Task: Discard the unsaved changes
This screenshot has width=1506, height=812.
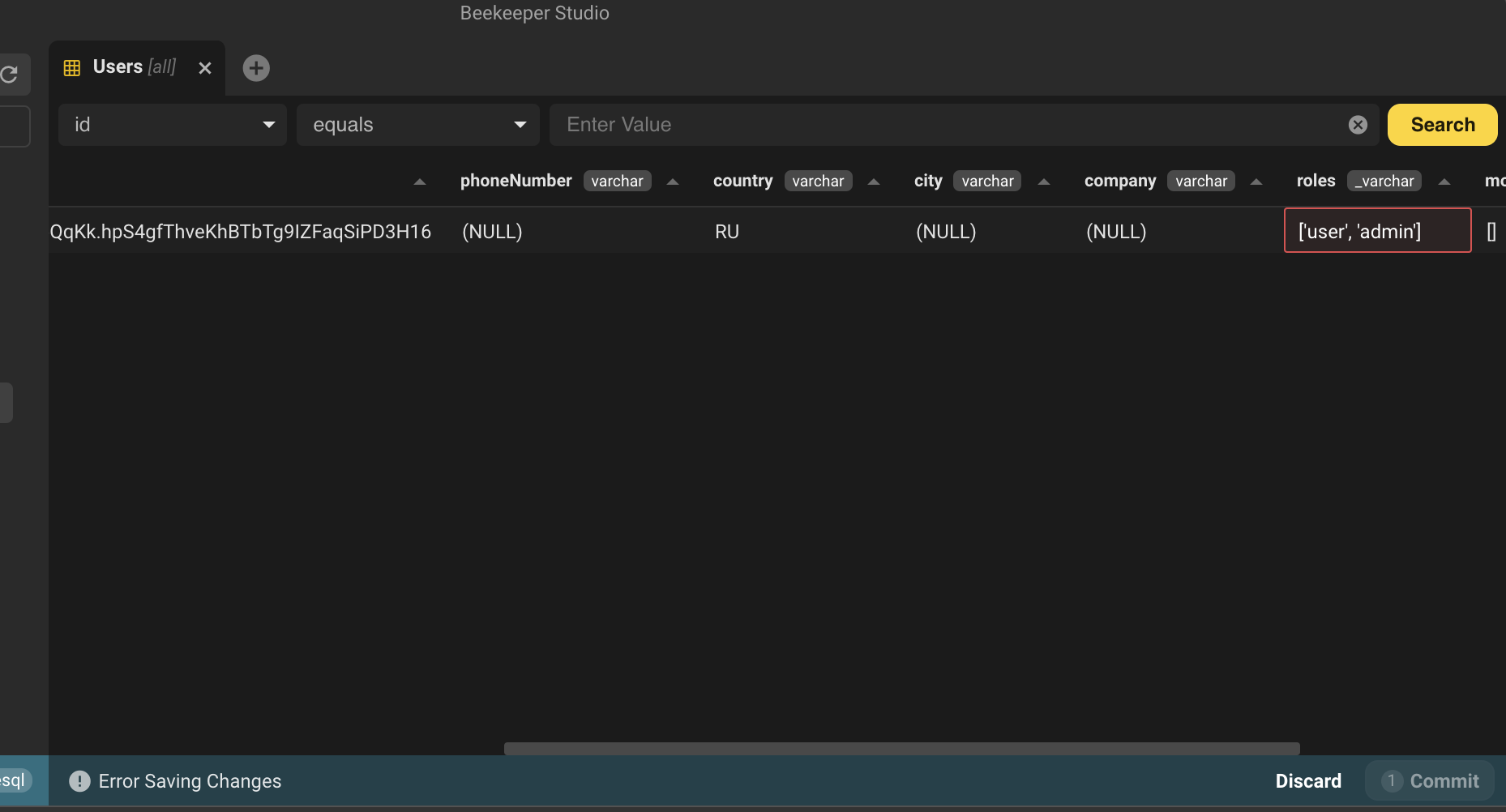Action: (1309, 780)
